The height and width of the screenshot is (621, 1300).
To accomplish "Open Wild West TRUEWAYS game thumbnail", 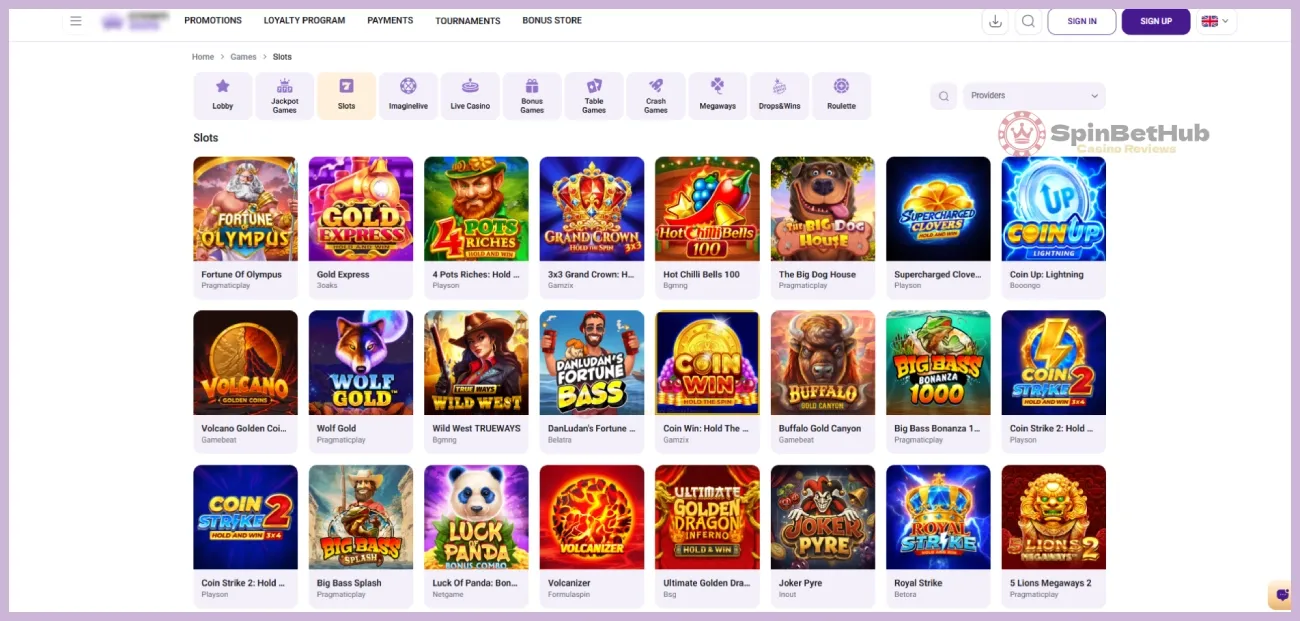I will pyautogui.click(x=476, y=363).
